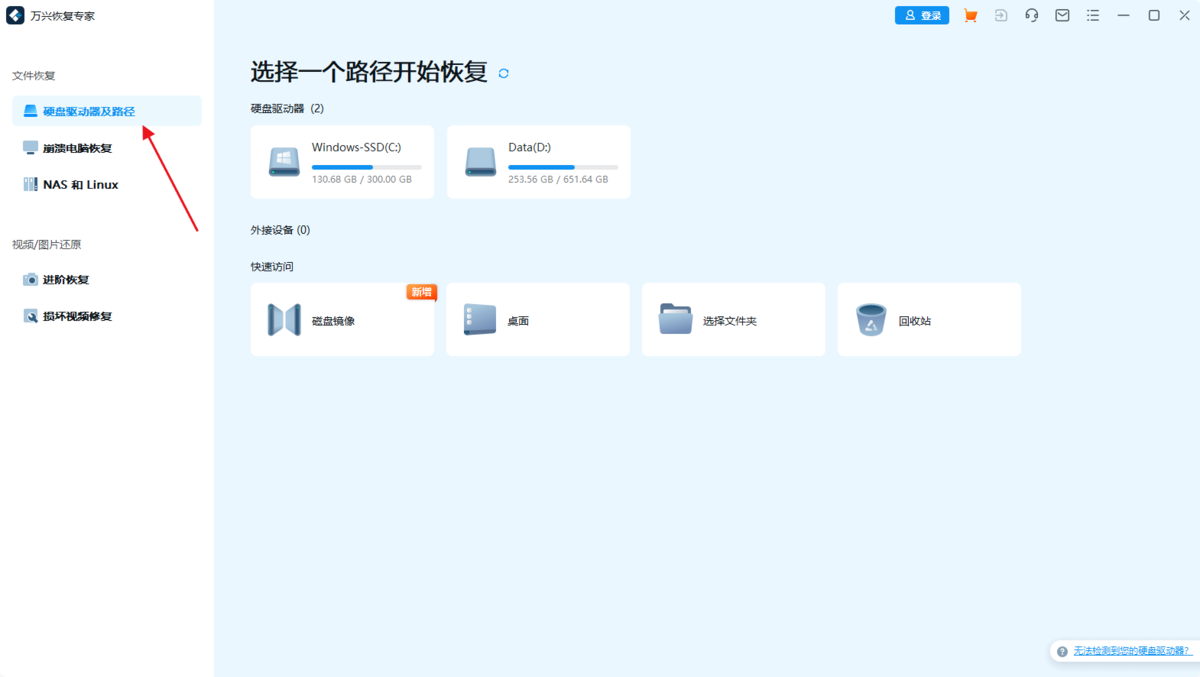Click the shopping cart icon in titlebar
Viewport: 1200px width, 677px height.
tap(970, 15)
